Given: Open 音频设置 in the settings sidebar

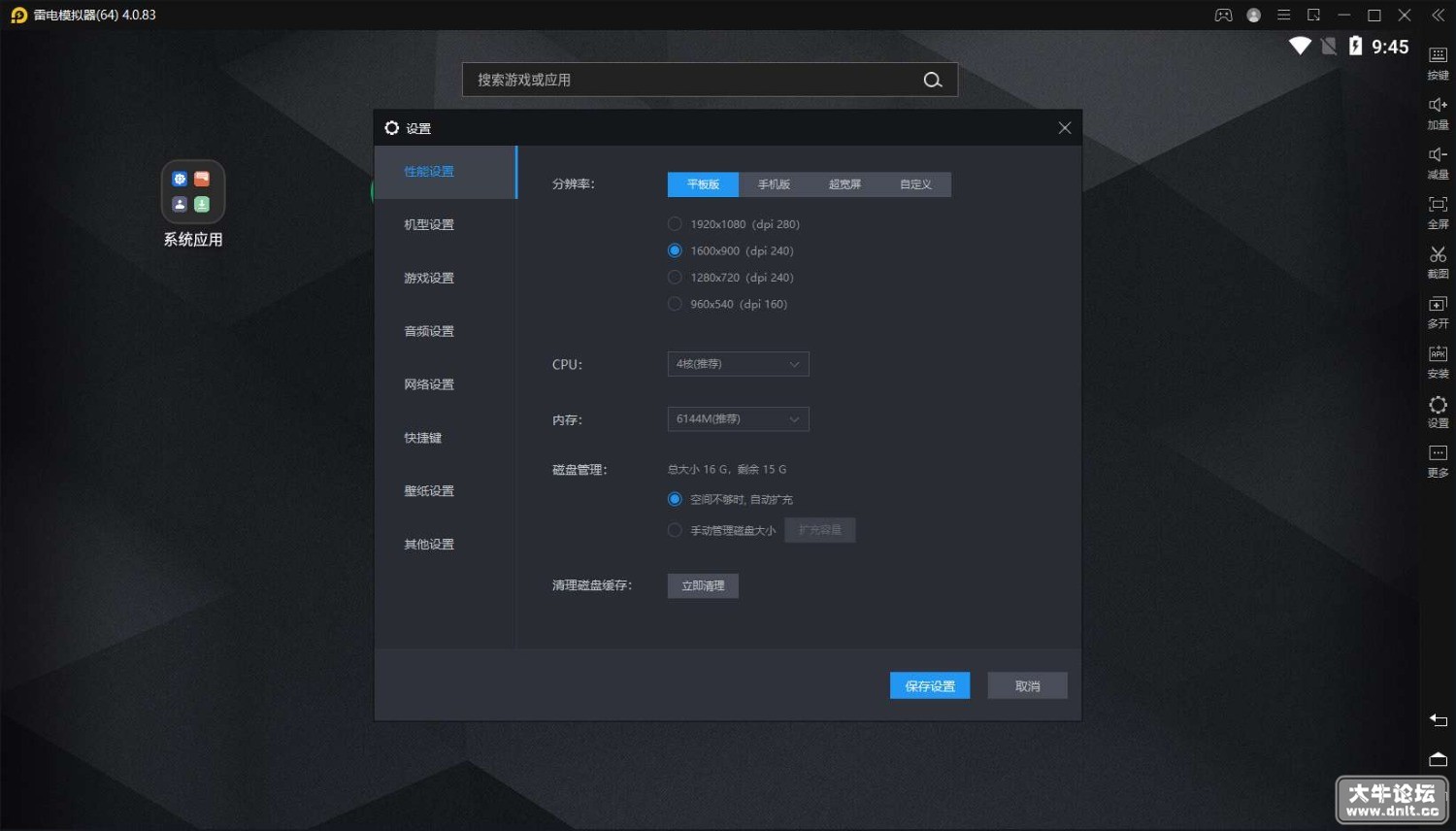Looking at the screenshot, I should click(446, 332).
